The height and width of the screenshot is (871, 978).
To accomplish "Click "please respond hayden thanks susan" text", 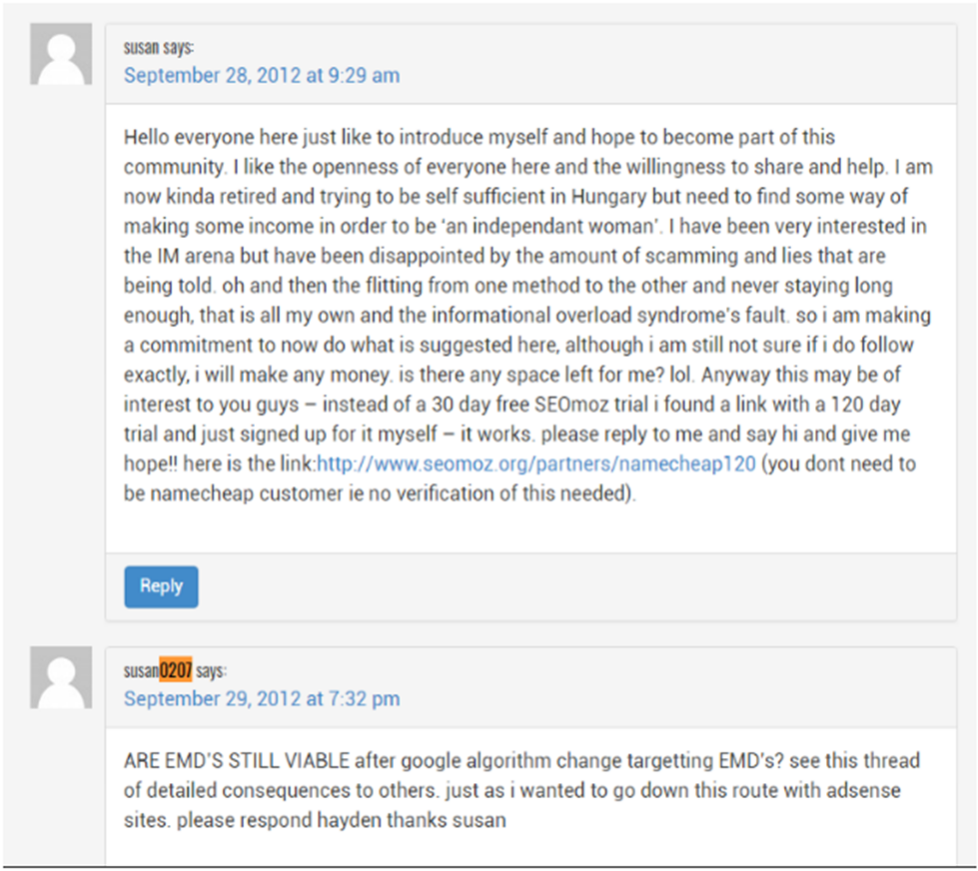I will (341, 820).
